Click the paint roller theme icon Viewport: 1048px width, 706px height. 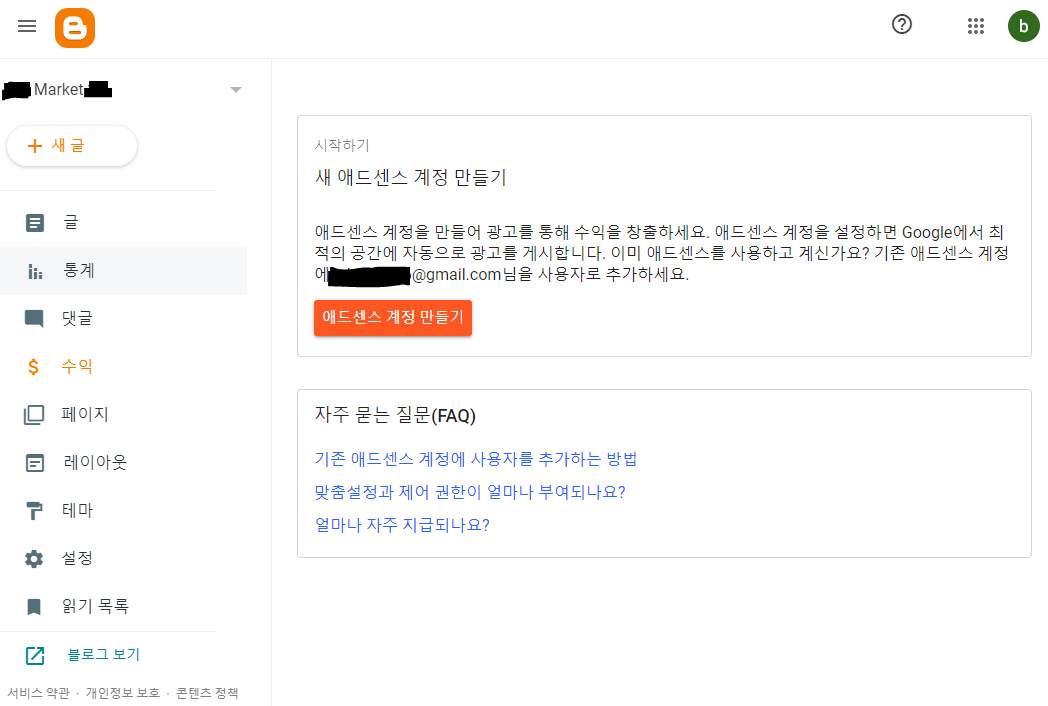point(34,511)
